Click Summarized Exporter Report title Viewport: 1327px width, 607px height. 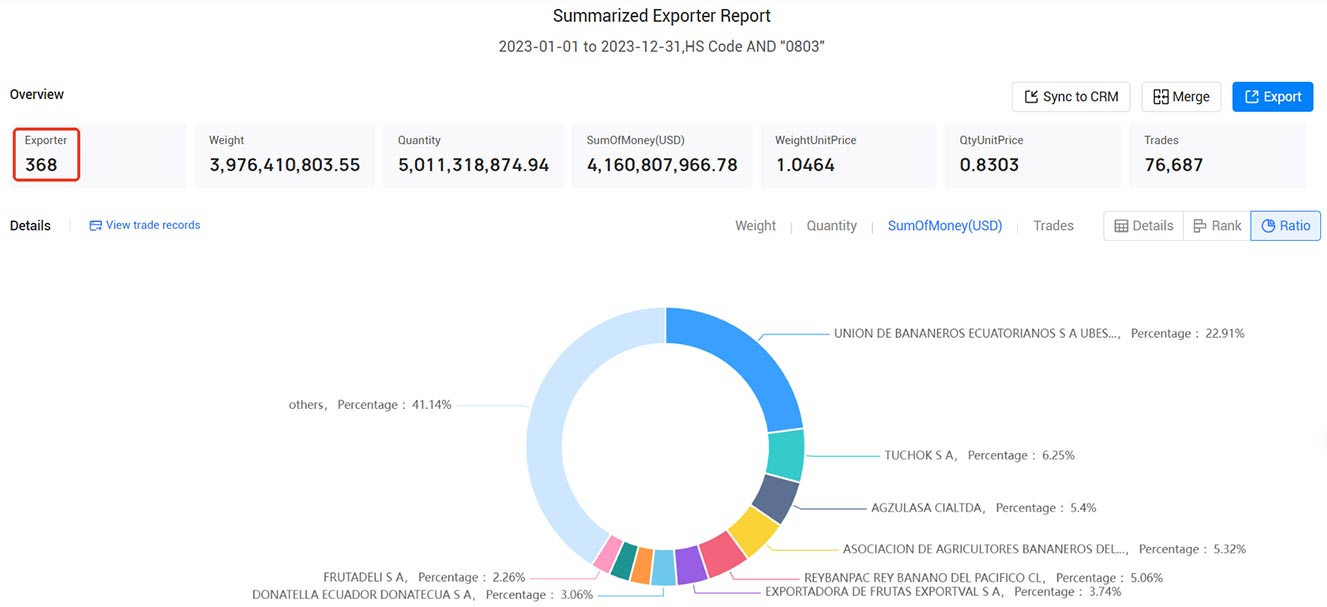[662, 16]
